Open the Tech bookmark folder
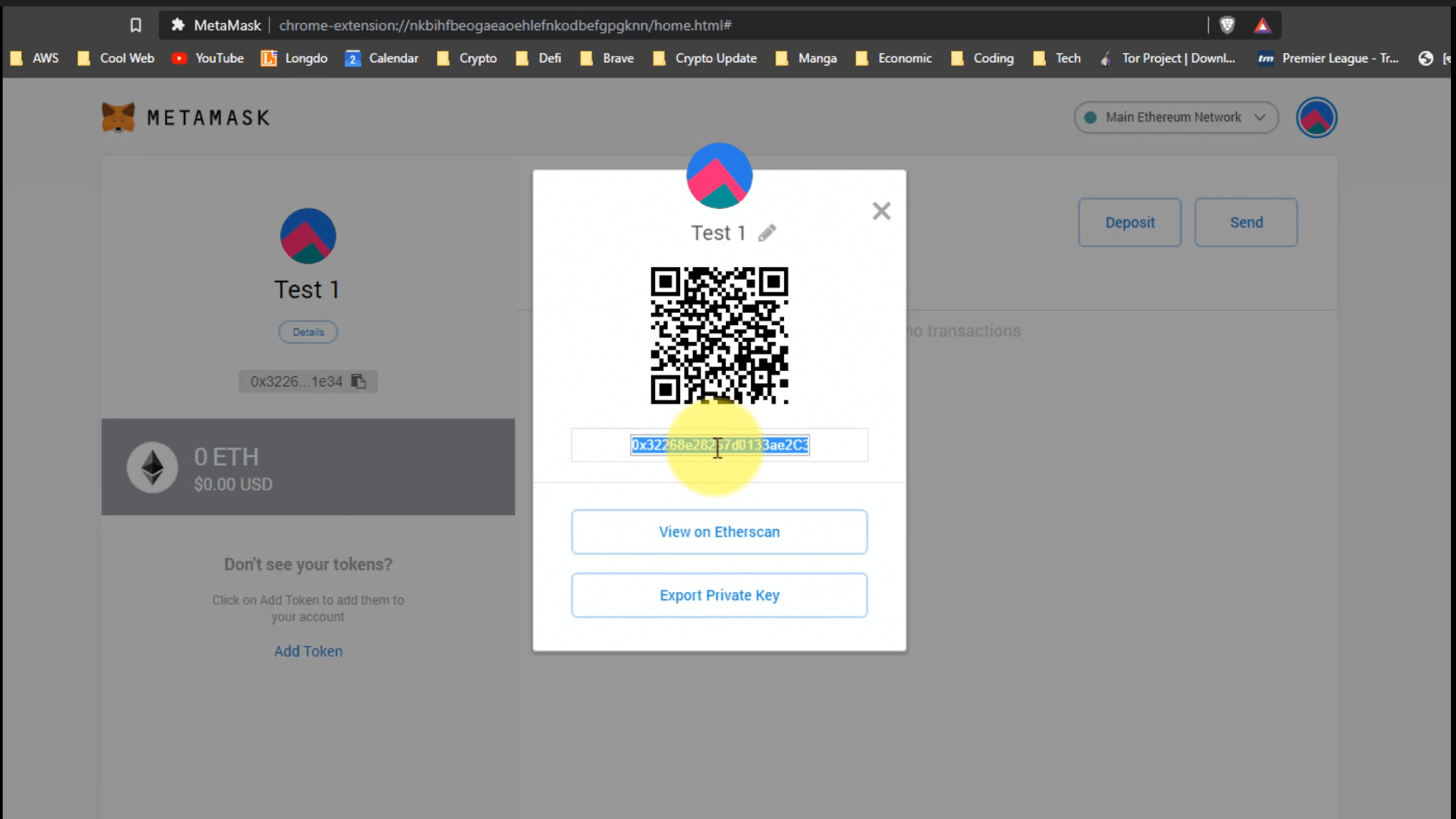The image size is (1456, 819). [1057, 59]
